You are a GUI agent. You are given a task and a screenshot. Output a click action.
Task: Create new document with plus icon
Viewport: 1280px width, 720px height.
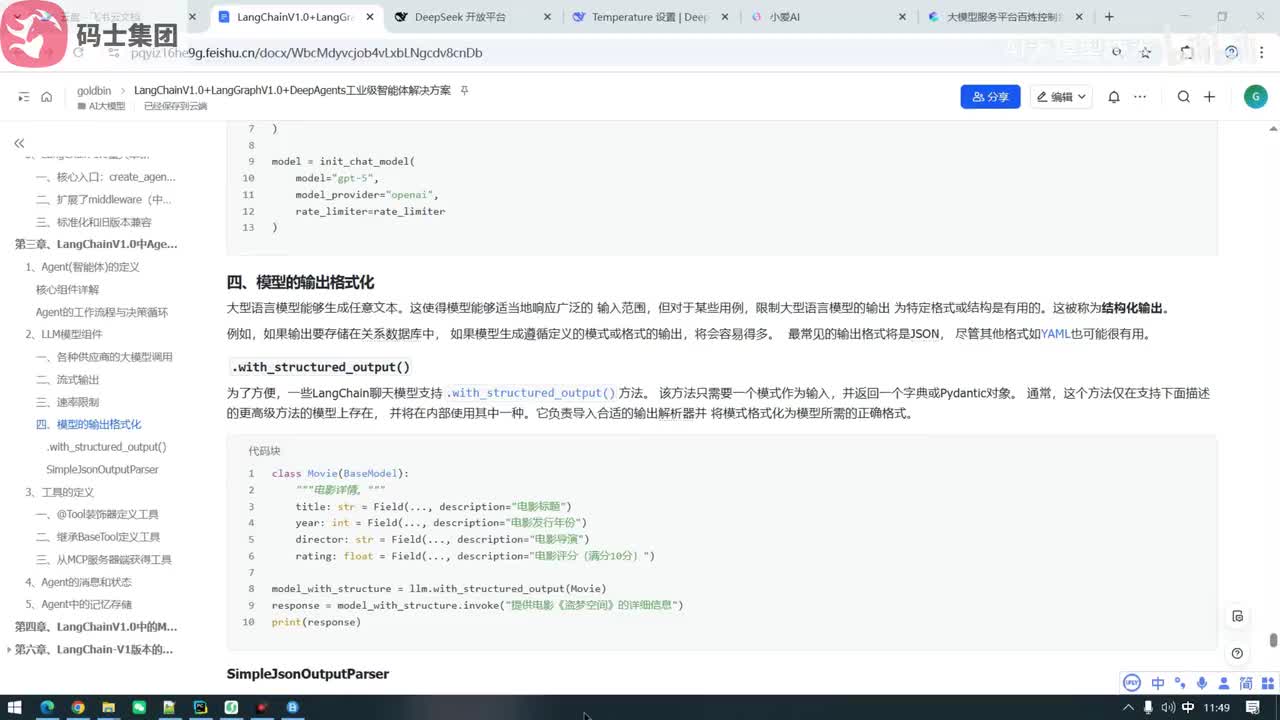(1209, 97)
